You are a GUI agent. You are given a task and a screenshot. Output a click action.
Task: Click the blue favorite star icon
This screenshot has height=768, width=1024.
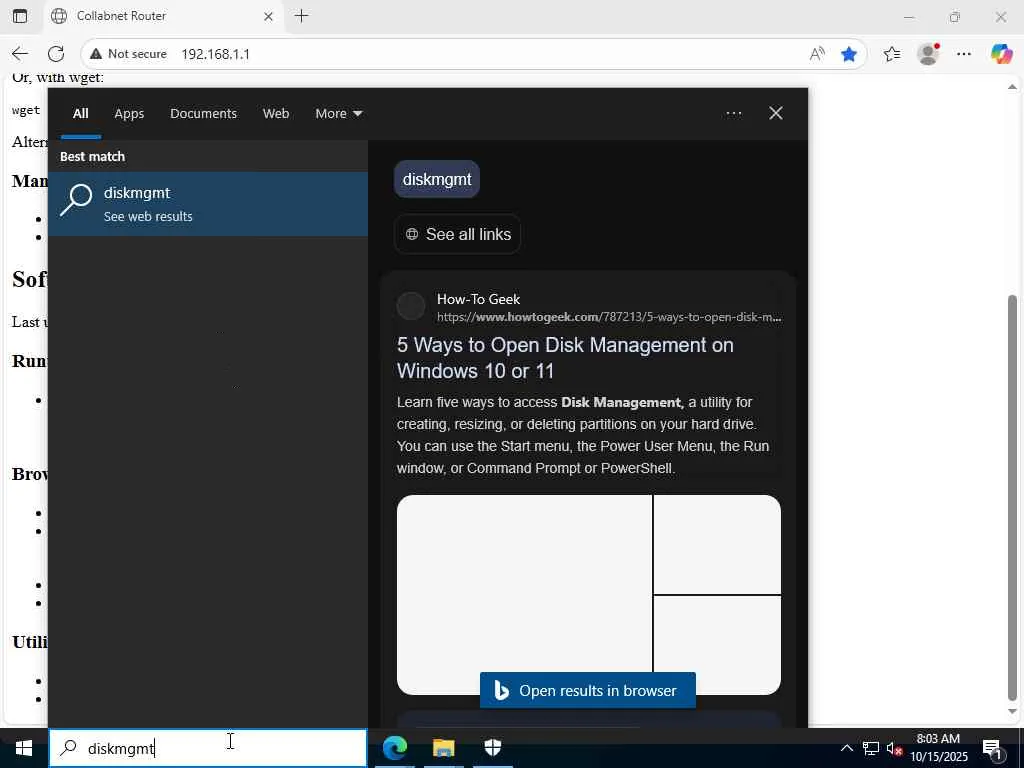pos(849,54)
